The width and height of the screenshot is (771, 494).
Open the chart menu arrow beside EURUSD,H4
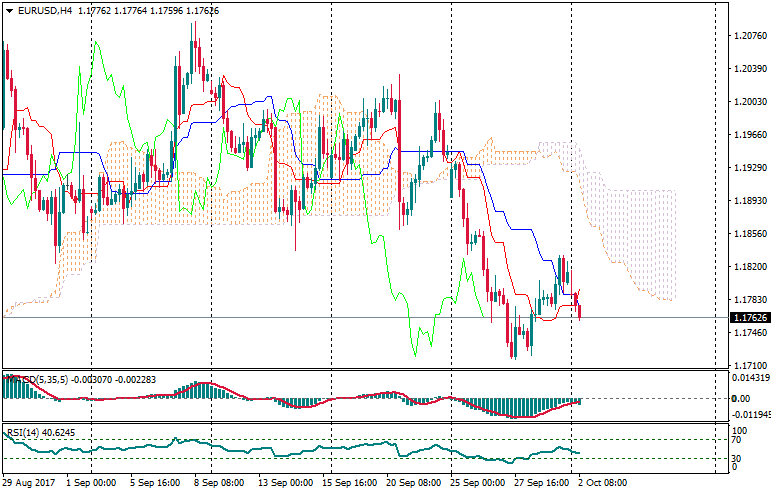click(9, 10)
